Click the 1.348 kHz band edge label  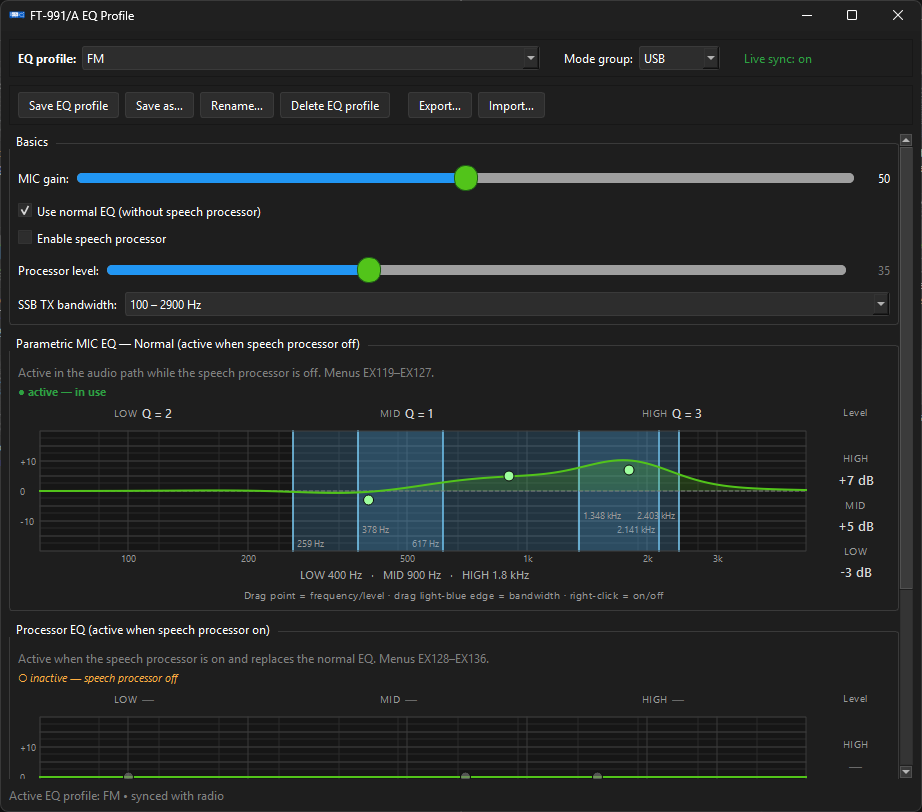coord(602,516)
